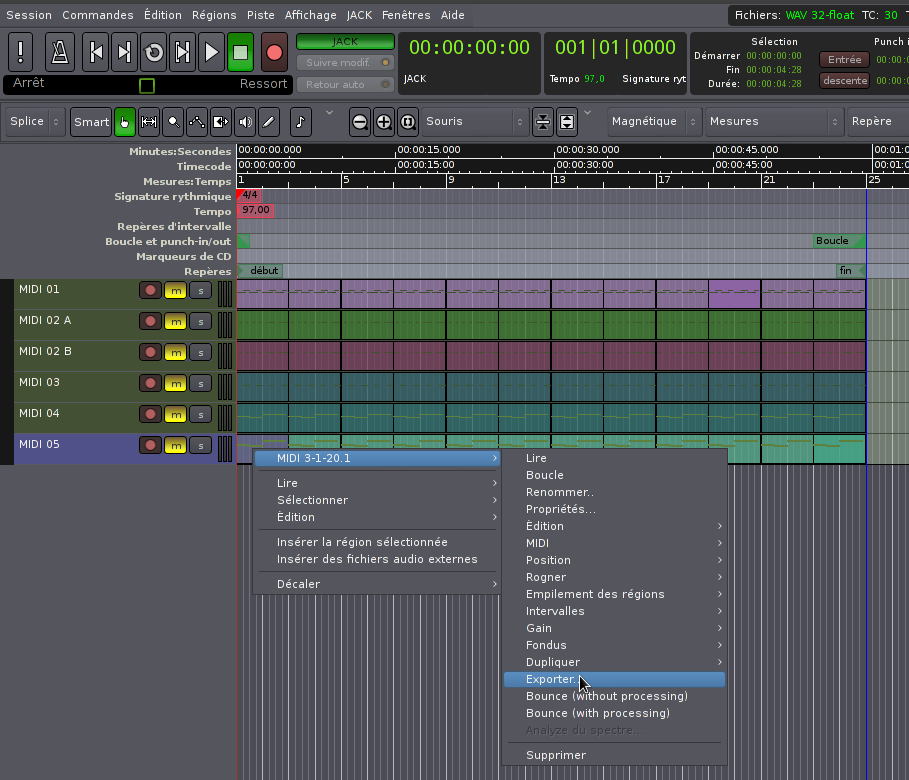Toggle loop playback in the transport bar
The width and height of the screenshot is (909, 780).
point(153,52)
